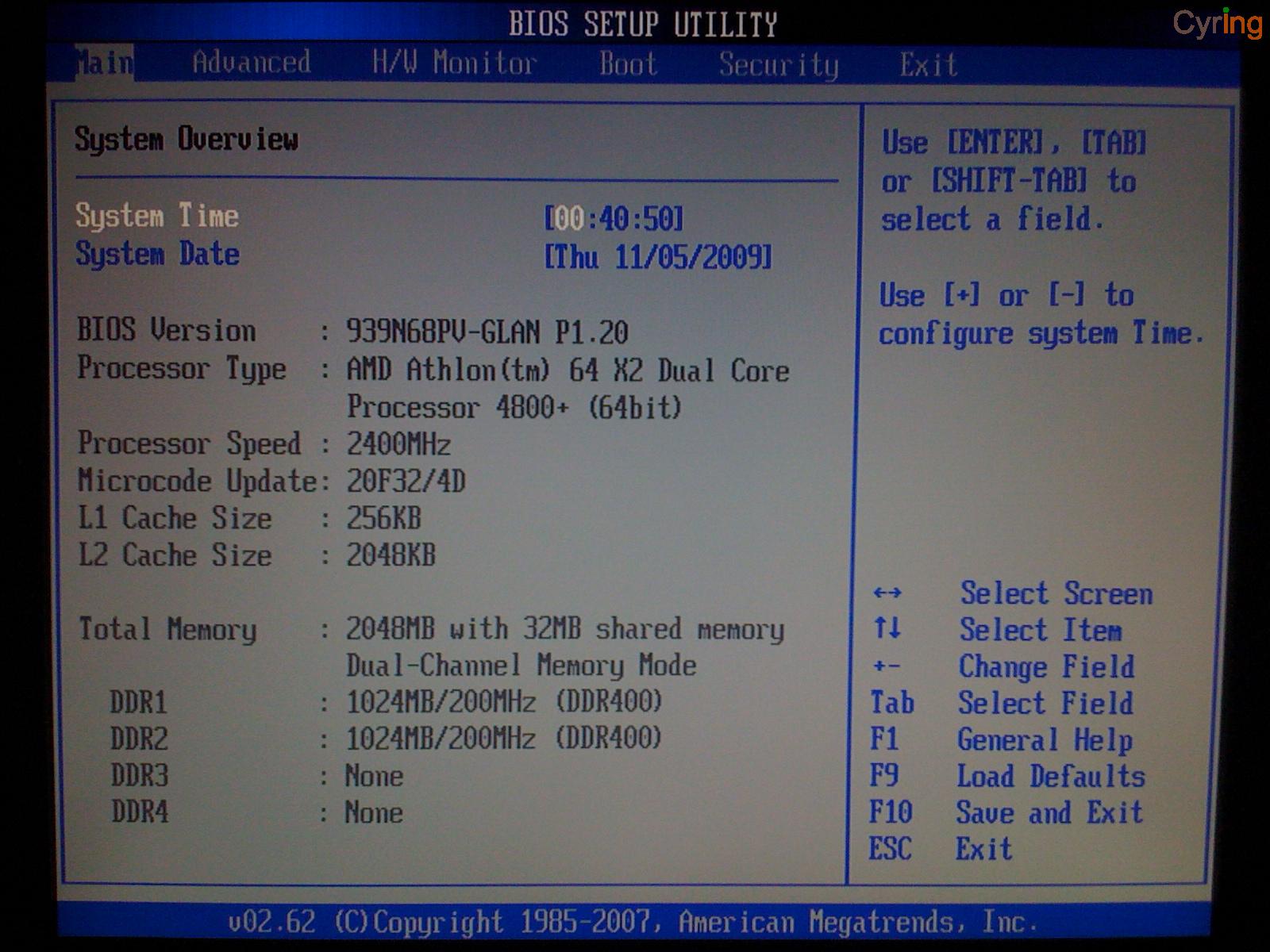Click Microcode Update value 20F32/4D
The width and height of the screenshot is (1270, 952).
click(406, 481)
